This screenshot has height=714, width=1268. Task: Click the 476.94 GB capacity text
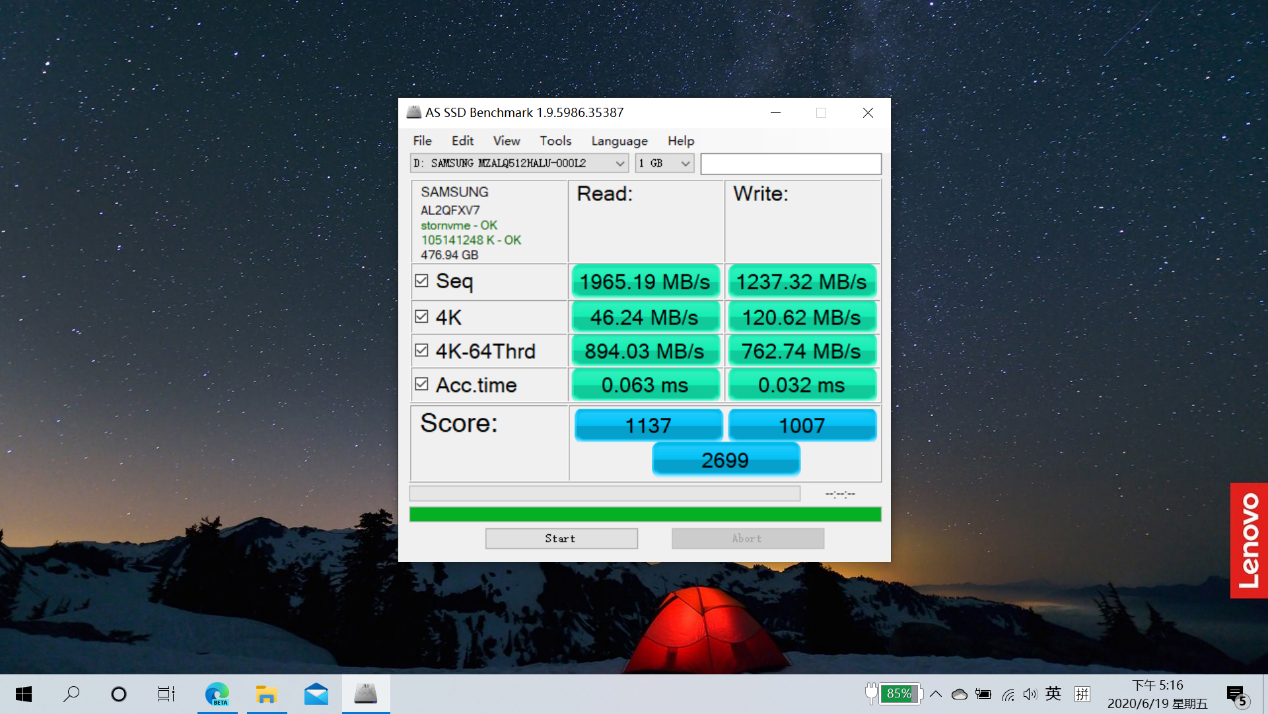pos(449,255)
